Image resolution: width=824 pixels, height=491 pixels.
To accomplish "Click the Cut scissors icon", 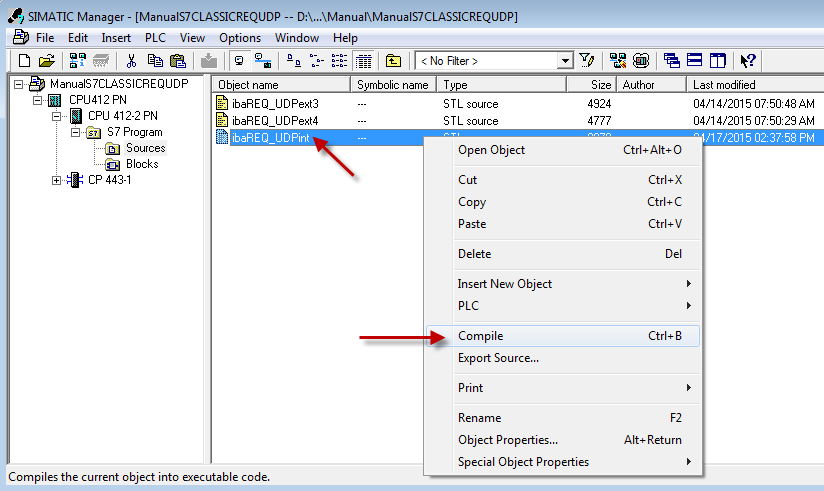I will pyautogui.click(x=131, y=61).
